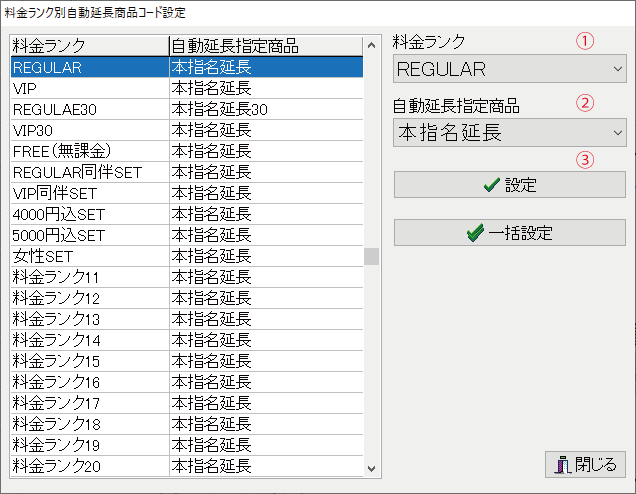The image size is (636, 494).
Task: Select the 料金ランク14 row
Action: coord(187,341)
